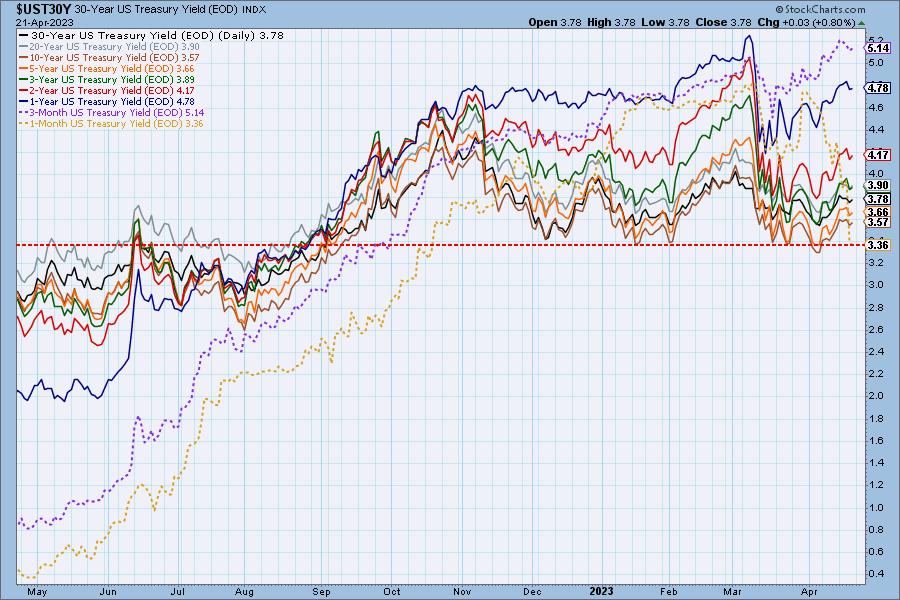
Task: Click the Feb label on the time axis
Action: (x=669, y=592)
